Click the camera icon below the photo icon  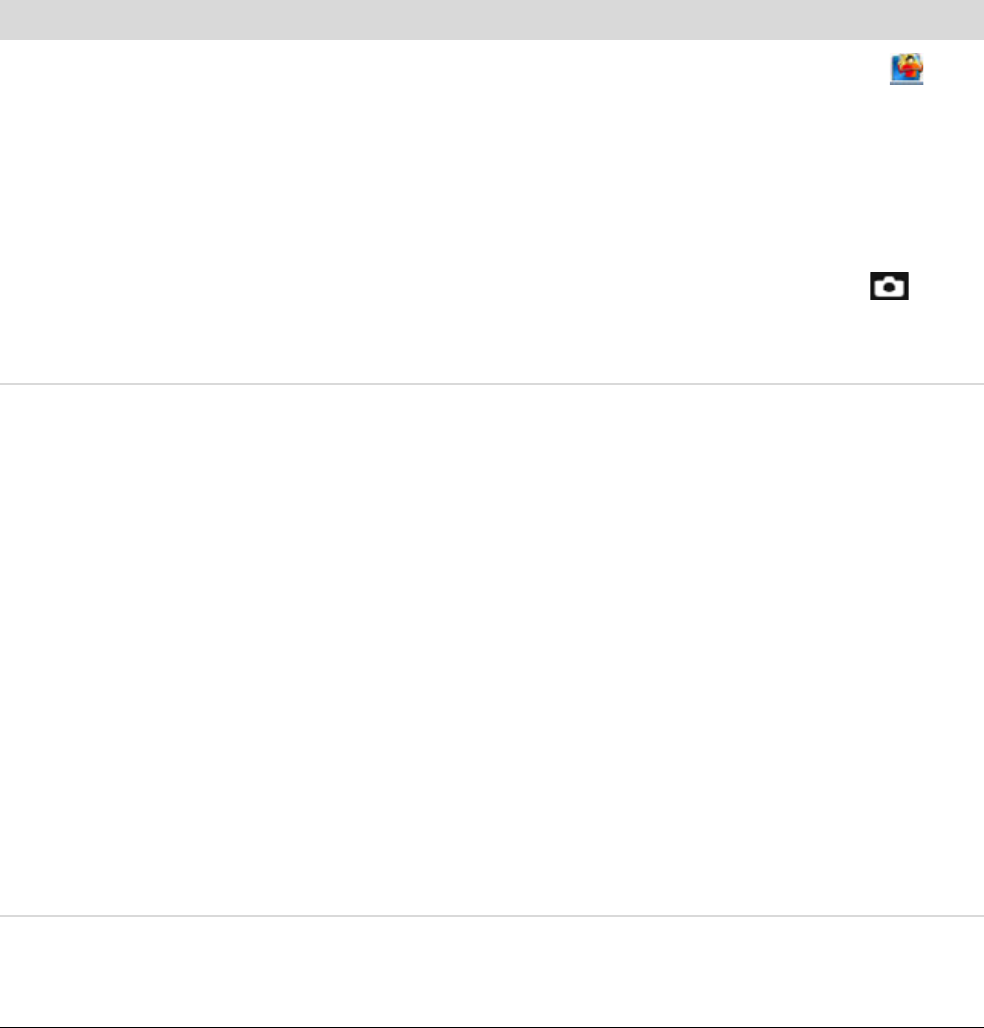tap(890, 286)
